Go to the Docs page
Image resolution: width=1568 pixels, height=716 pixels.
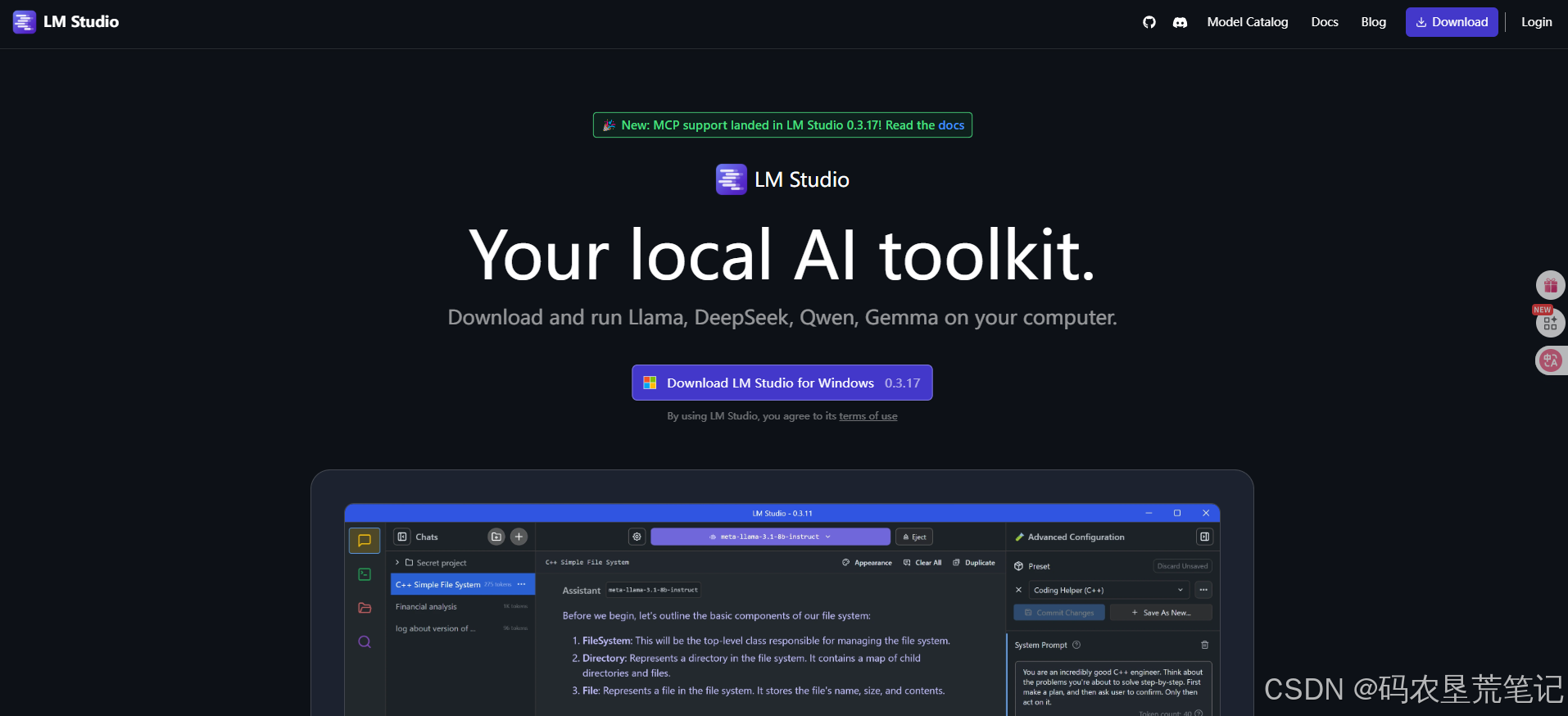coord(1324,22)
